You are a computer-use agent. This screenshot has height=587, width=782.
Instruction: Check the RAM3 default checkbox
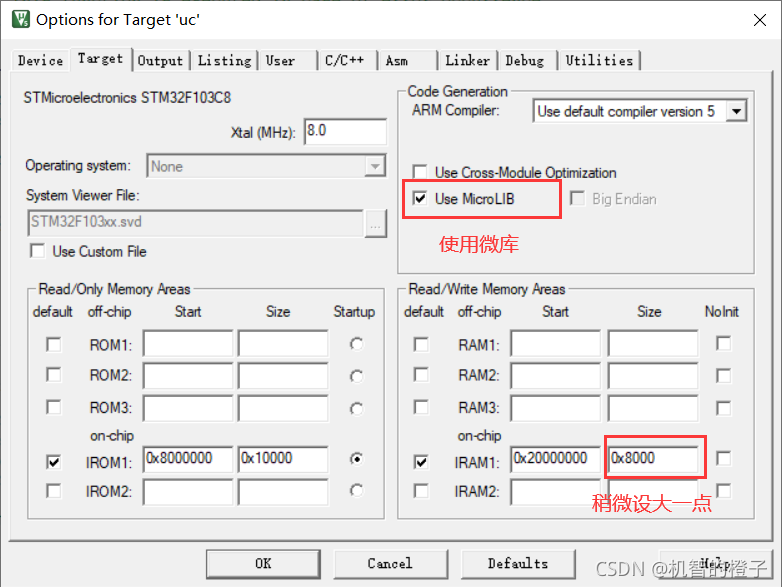[421, 407]
